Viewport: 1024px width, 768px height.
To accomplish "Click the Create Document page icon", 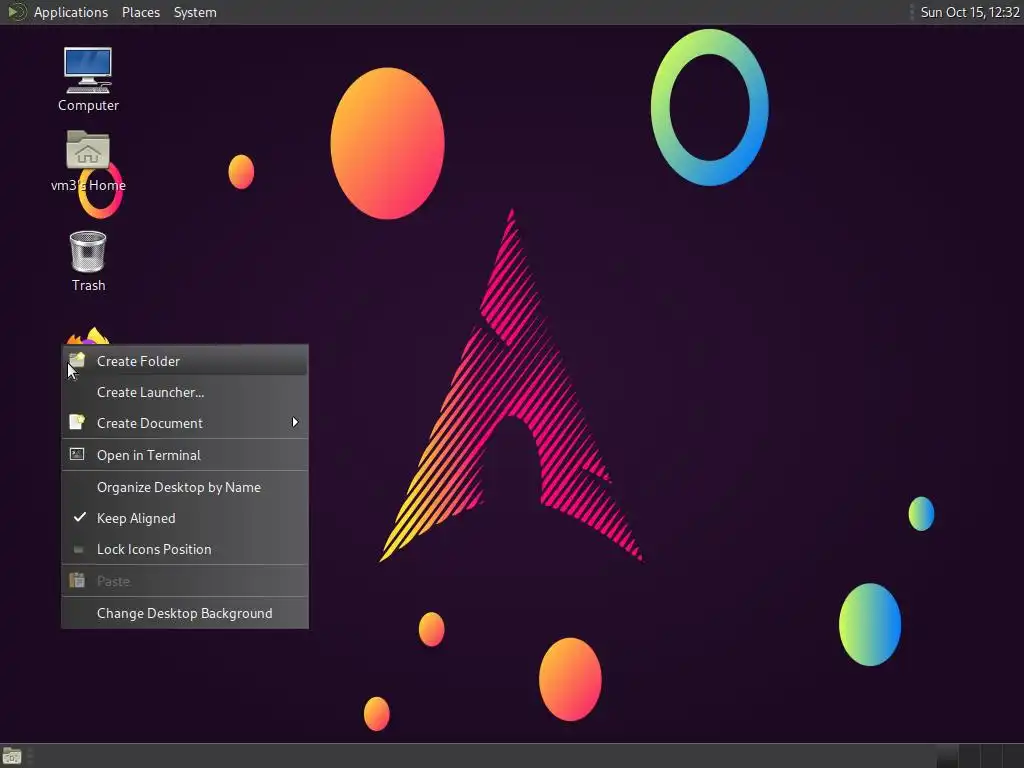I will coord(77,422).
